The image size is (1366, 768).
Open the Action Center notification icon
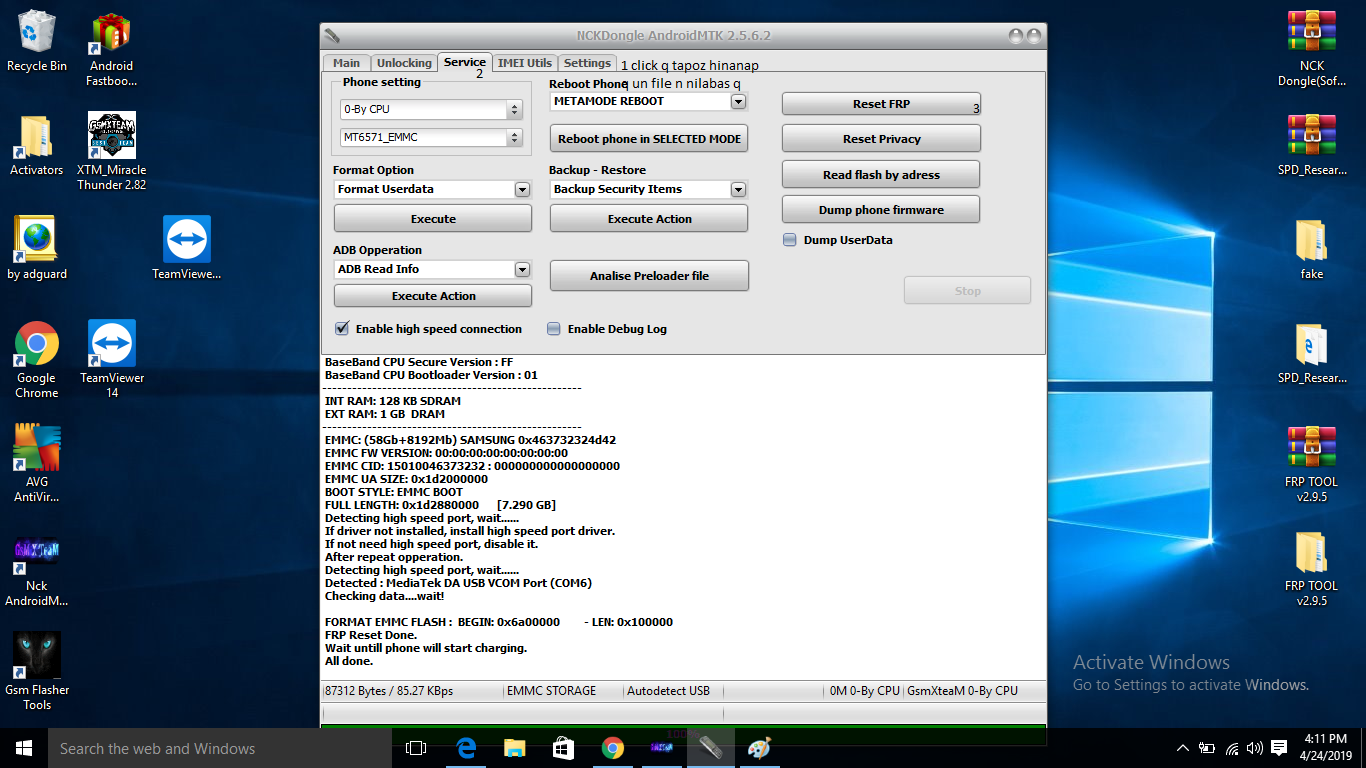pos(1279,748)
